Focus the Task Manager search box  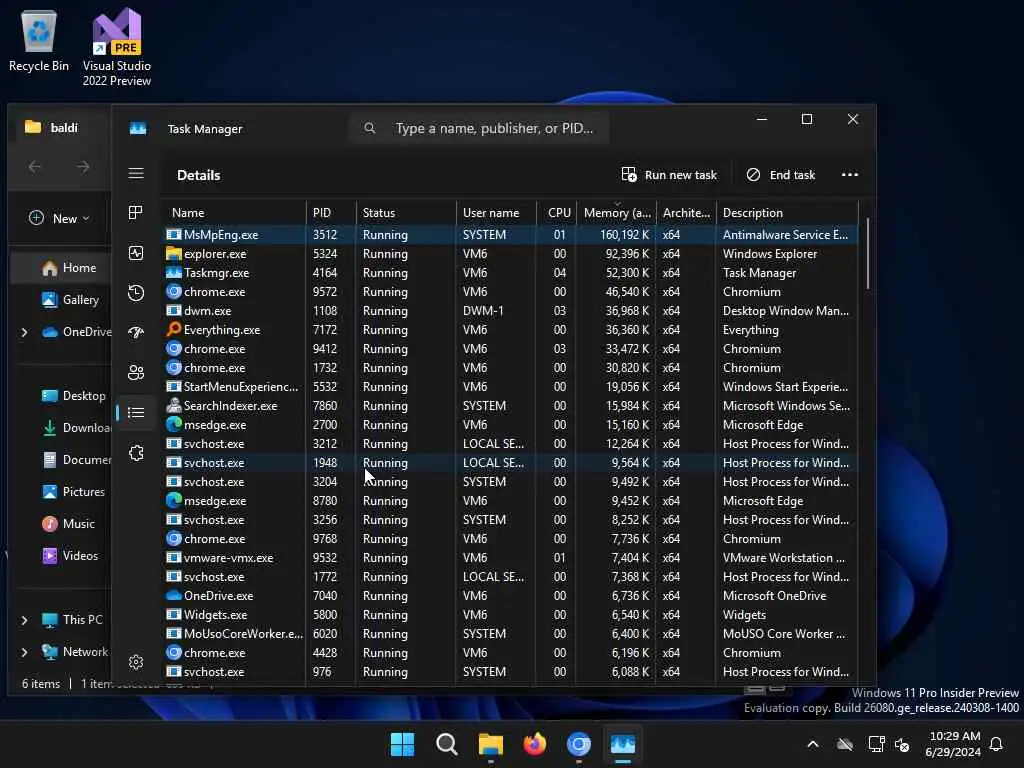[479, 128]
